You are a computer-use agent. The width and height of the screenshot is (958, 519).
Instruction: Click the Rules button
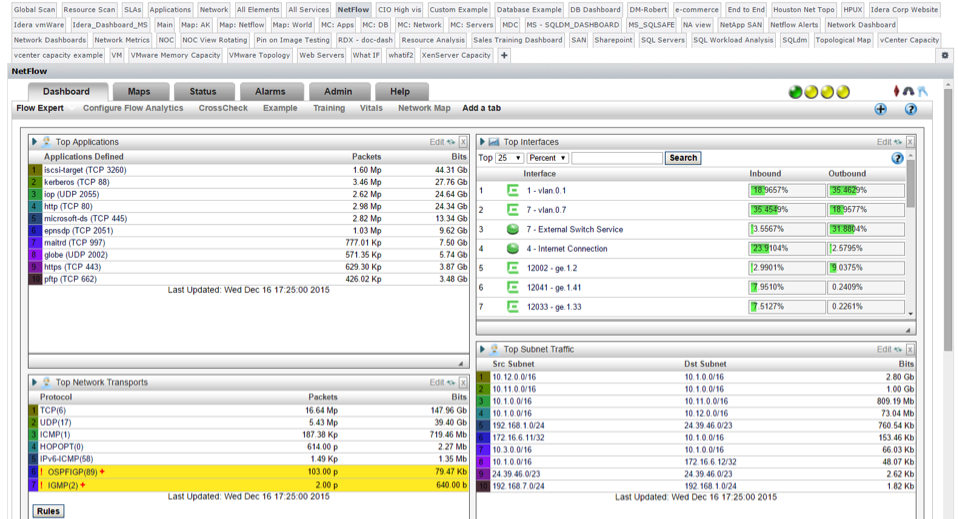(48, 511)
